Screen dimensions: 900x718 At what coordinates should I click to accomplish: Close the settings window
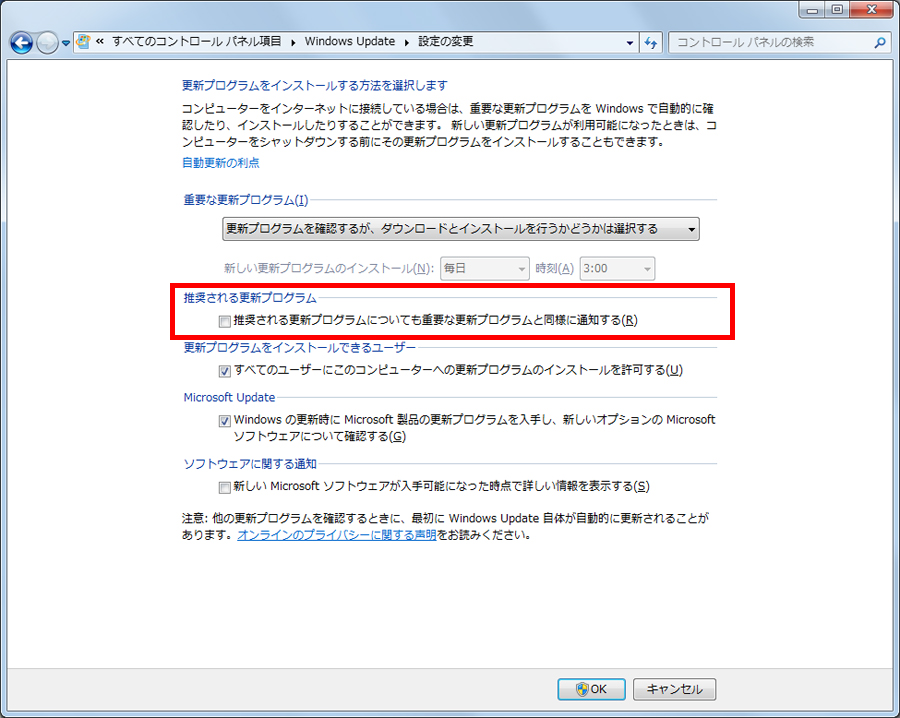point(871,10)
